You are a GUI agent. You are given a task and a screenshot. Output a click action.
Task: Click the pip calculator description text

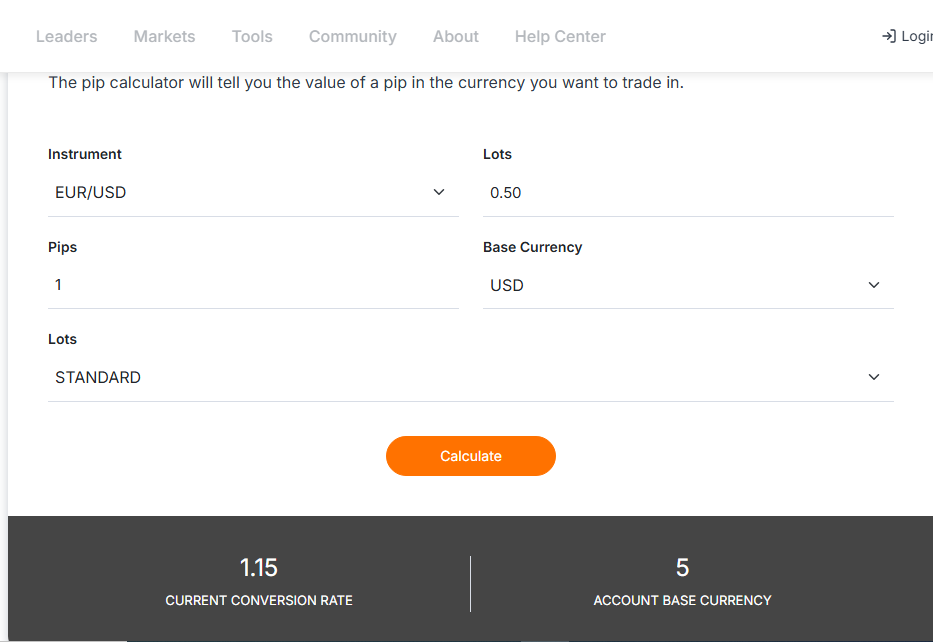point(366,83)
